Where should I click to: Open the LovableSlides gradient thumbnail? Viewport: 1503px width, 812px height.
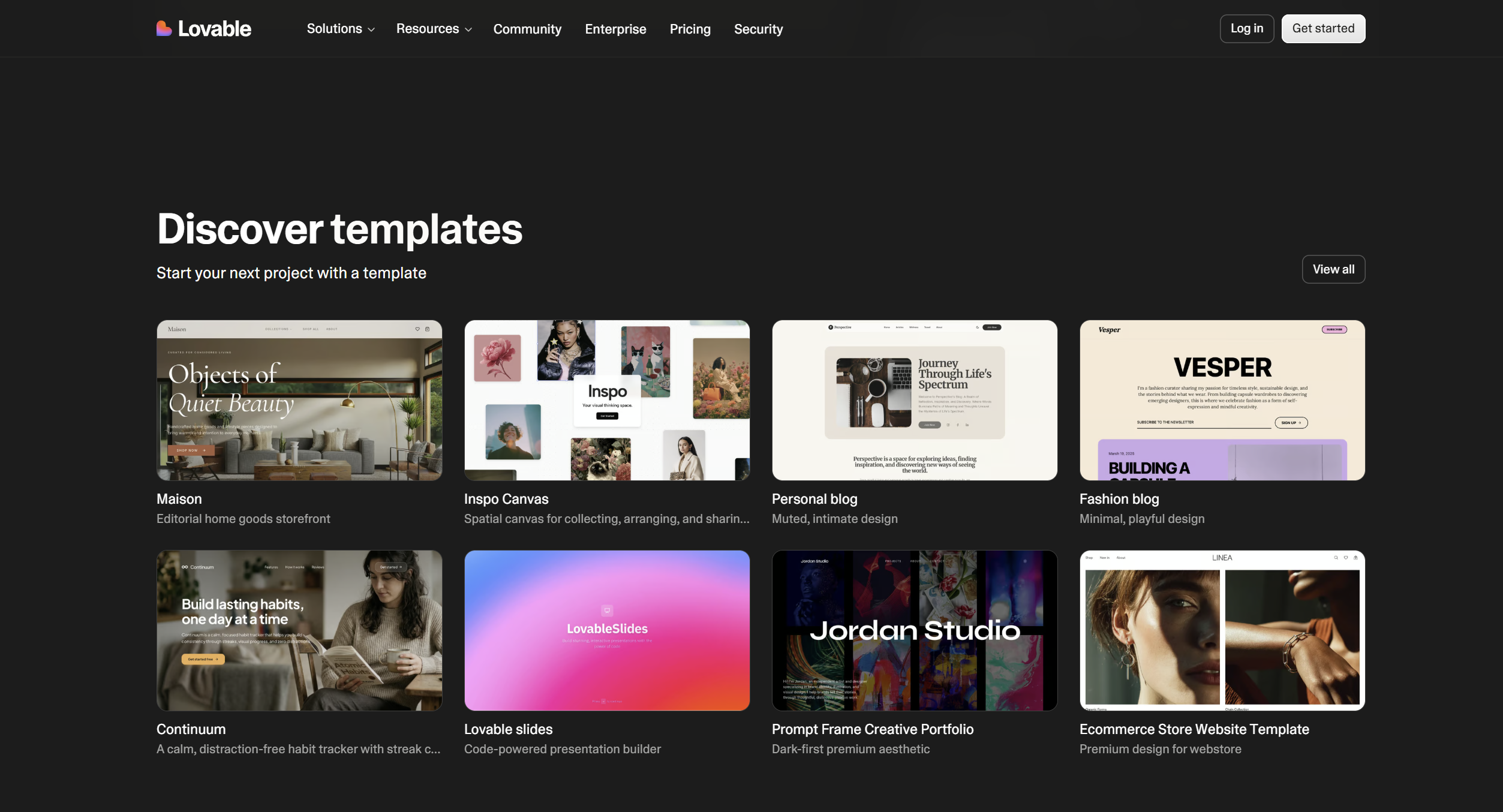(x=607, y=630)
